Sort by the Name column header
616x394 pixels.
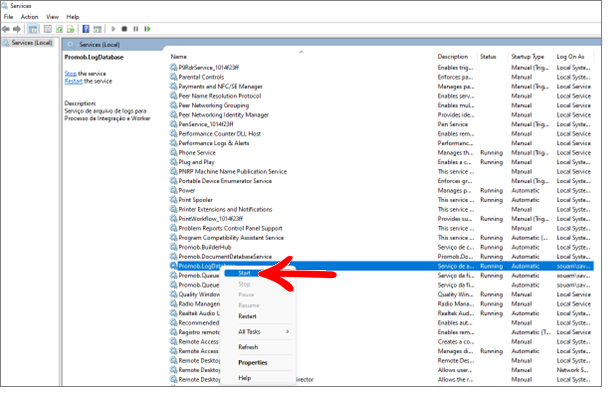pyautogui.click(x=179, y=57)
